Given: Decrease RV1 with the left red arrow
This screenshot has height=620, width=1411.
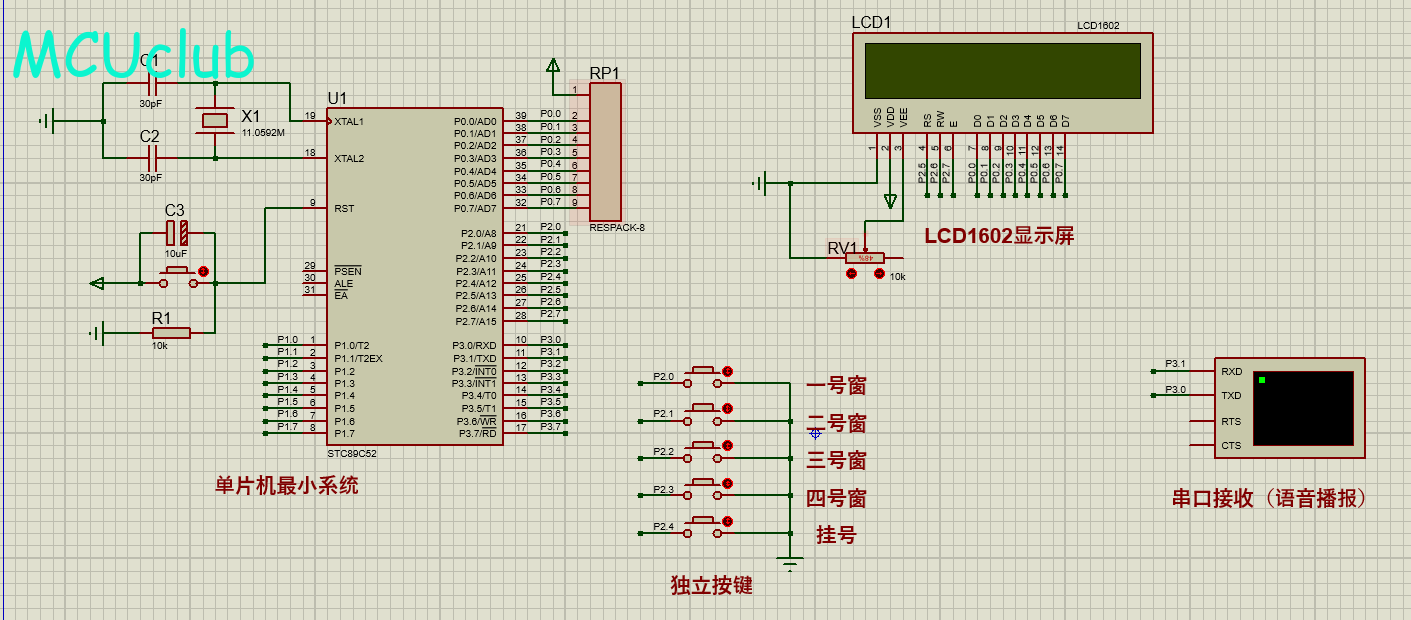Looking at the screenshot, I should pyautogui.click(x=852, y=273).
